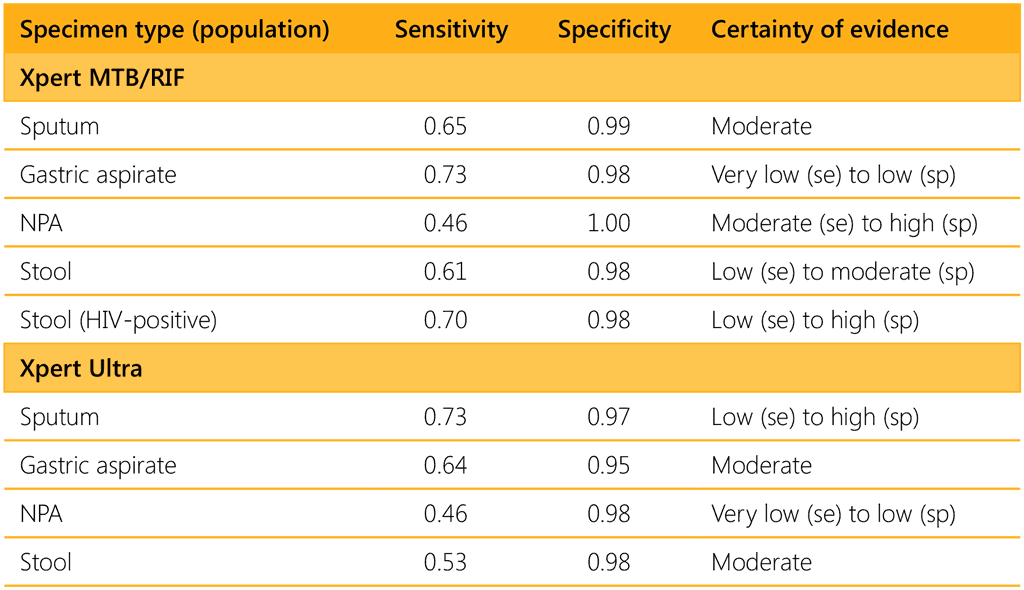Image resolution: width=1024 pixels, height=590 pixels.
Task: Click the 0.97 specificity value
Action: coord(609,417)
